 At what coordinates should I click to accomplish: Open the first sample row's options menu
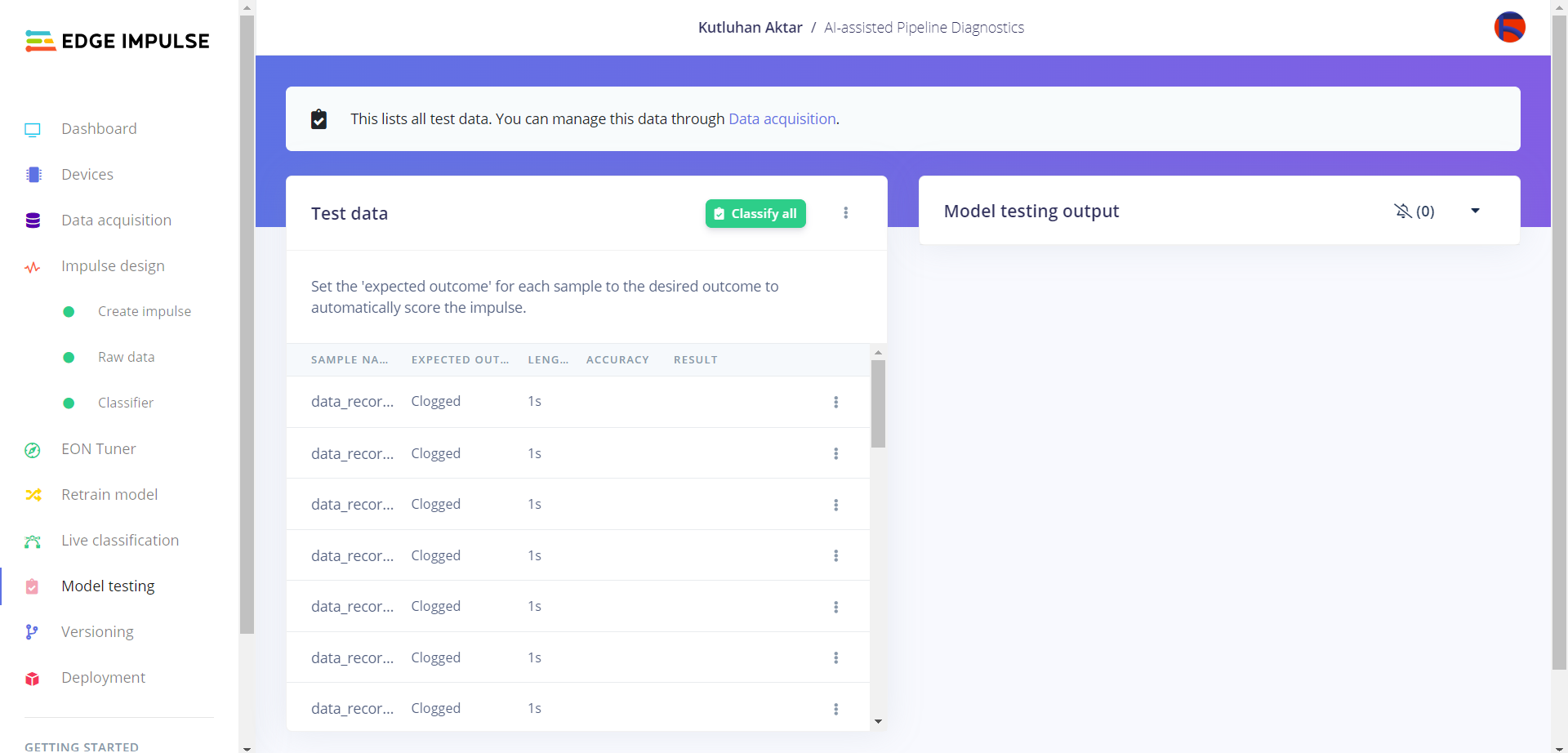tap(835, 402)
